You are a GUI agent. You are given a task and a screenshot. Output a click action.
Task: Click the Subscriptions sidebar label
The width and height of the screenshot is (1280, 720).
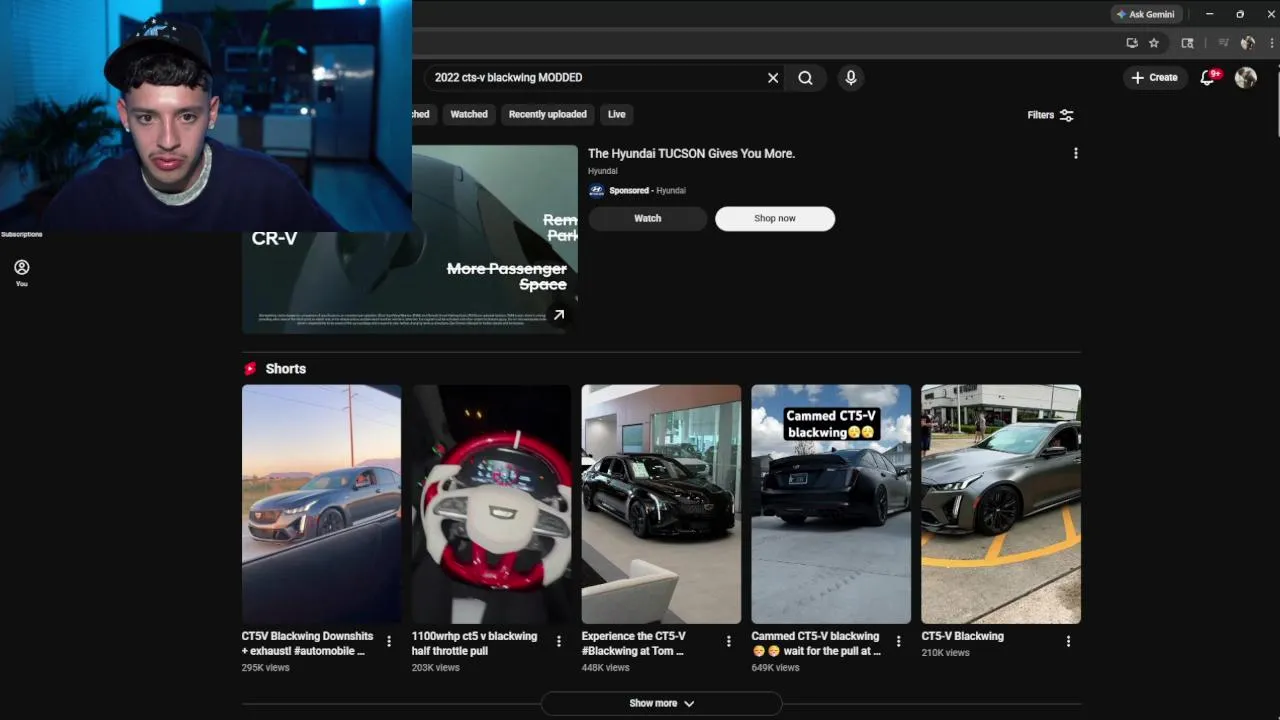tap(21, 235)
